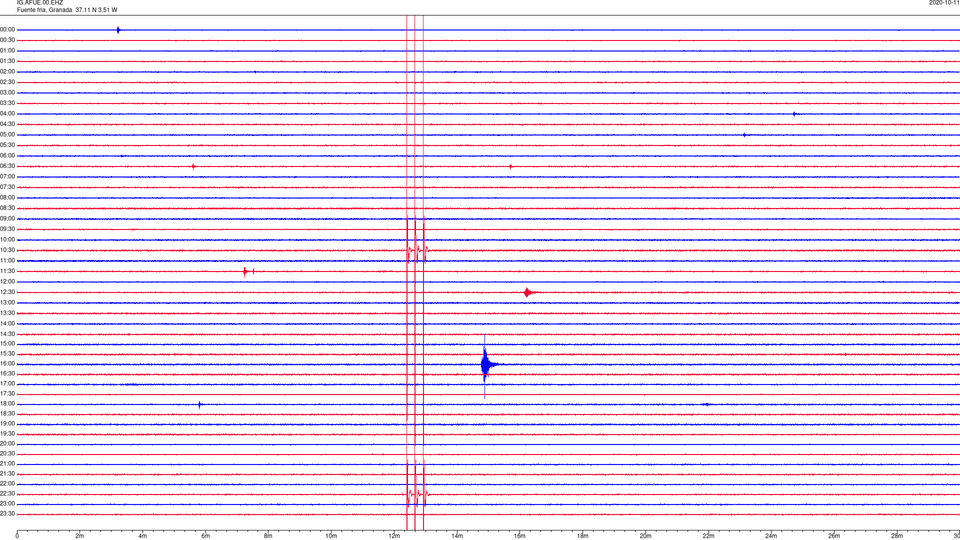
Task: Click the 14m minute axis label
Action: pyautogui.click(x=457, y=536)
